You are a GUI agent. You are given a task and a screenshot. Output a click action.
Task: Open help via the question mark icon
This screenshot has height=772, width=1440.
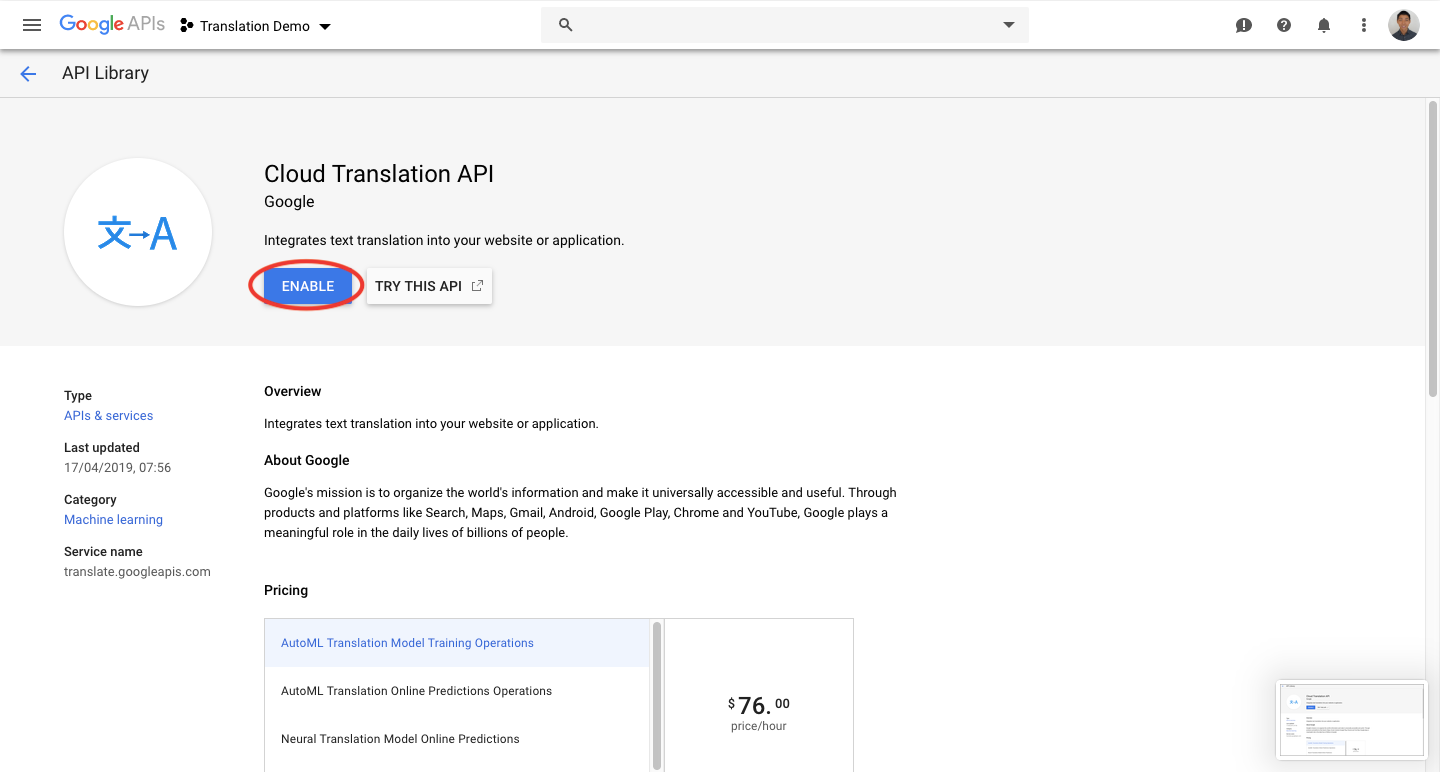tap(1283, 24)
